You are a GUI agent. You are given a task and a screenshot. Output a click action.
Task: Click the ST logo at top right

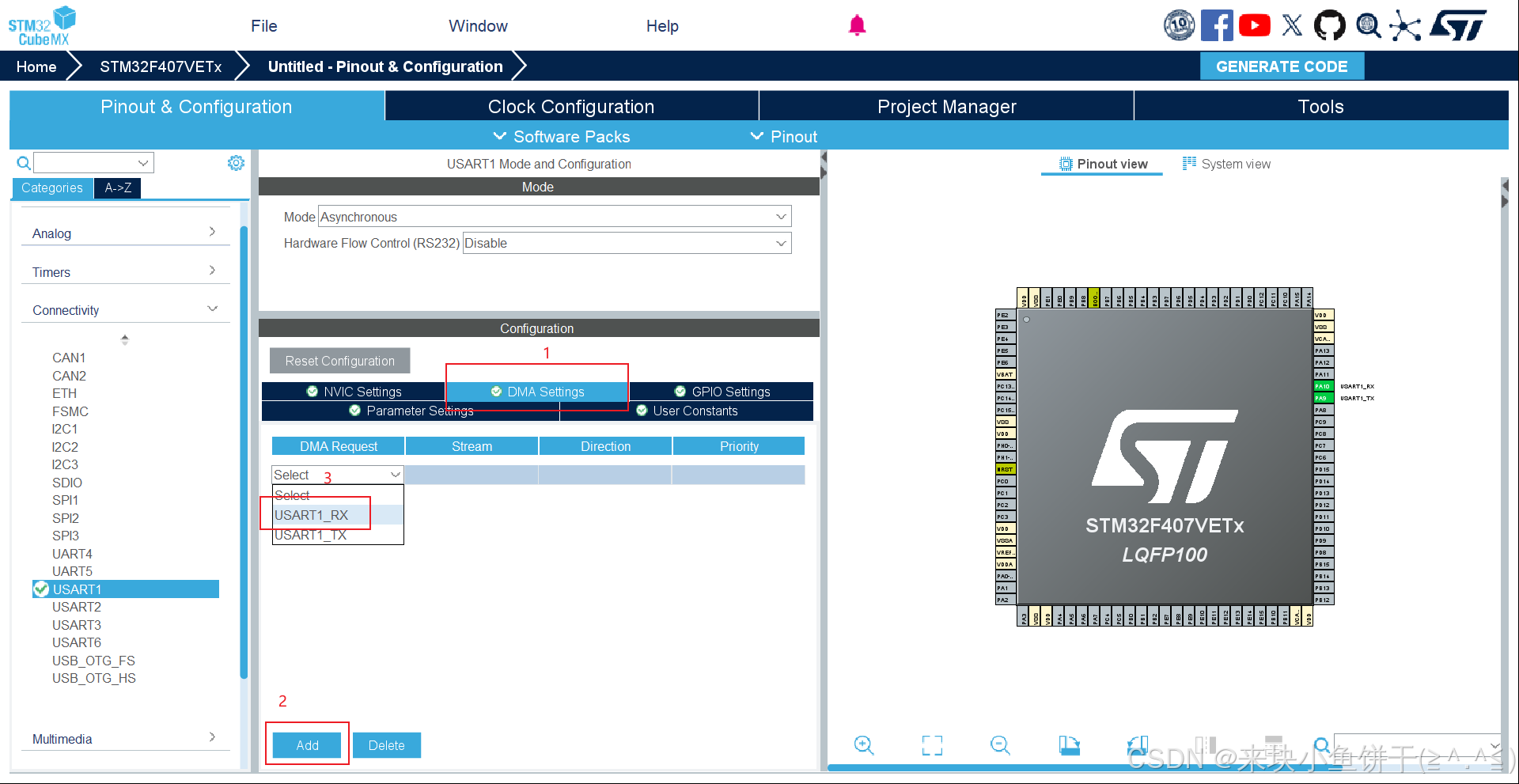[x=1458, y=25]
